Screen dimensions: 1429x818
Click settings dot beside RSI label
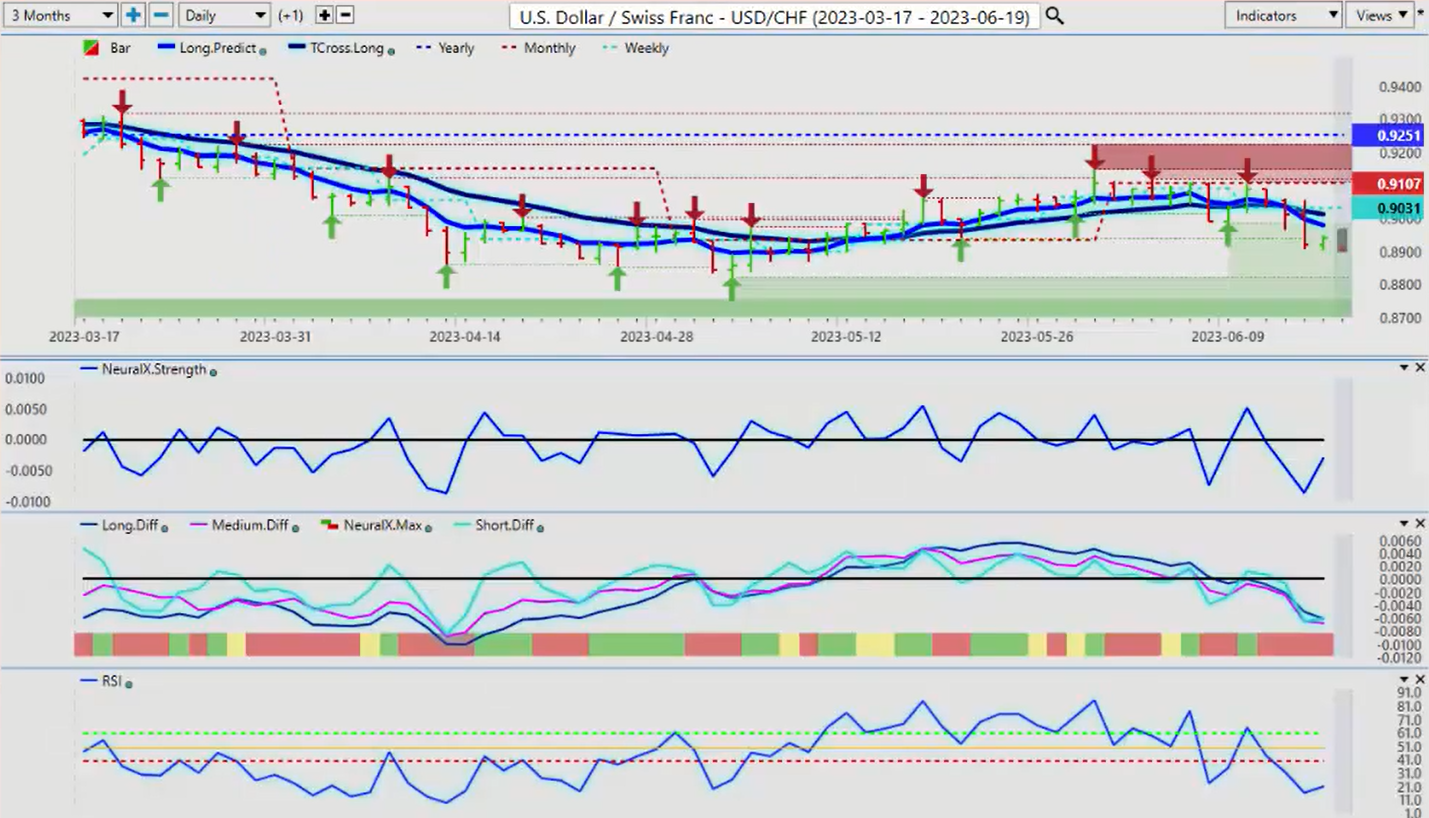point(129,683)
